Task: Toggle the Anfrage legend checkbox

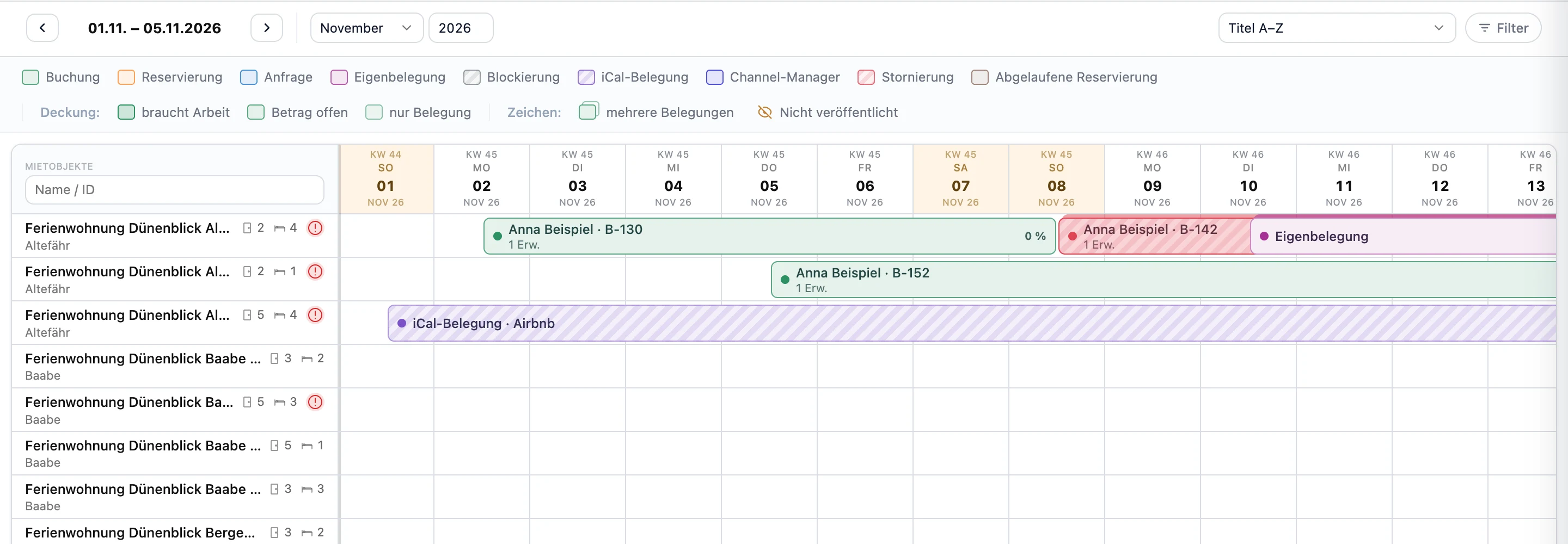Action: tap(248, 77)
